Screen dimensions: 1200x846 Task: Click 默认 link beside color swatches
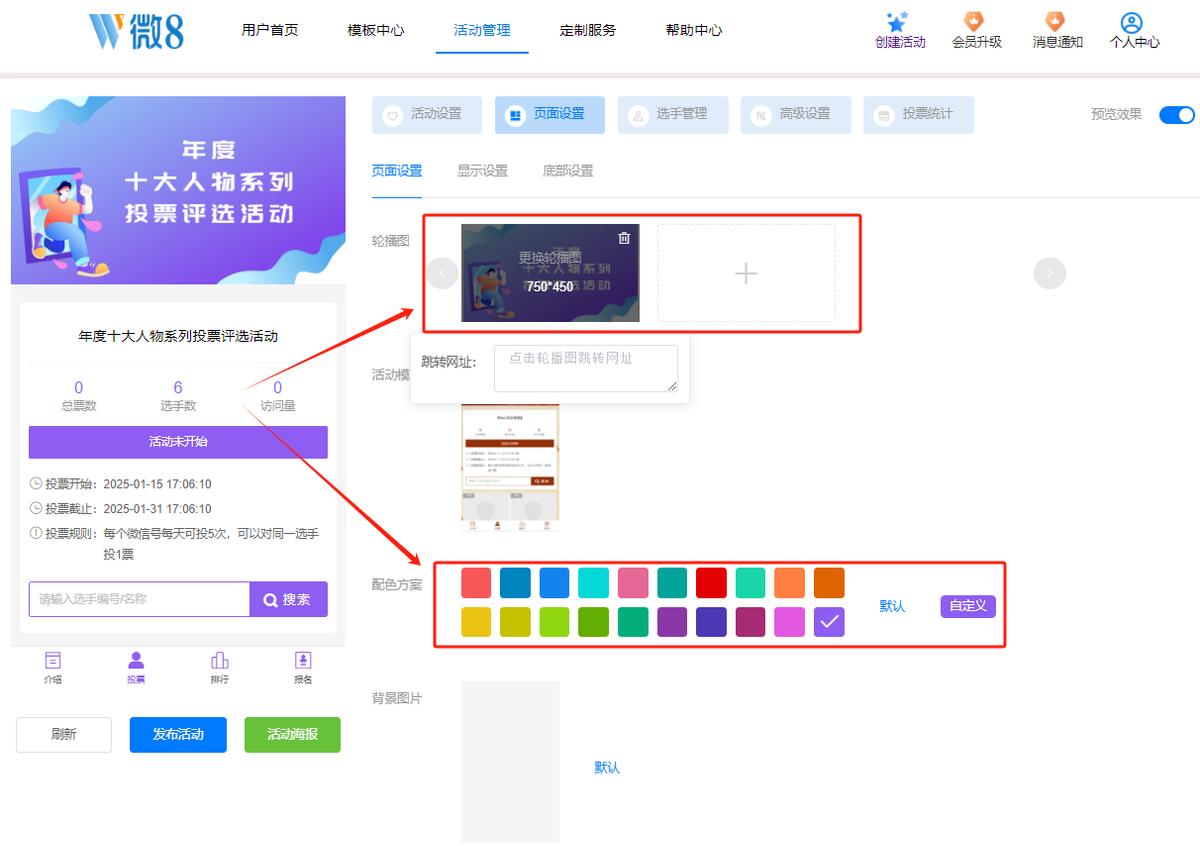(x=892, y=606)
